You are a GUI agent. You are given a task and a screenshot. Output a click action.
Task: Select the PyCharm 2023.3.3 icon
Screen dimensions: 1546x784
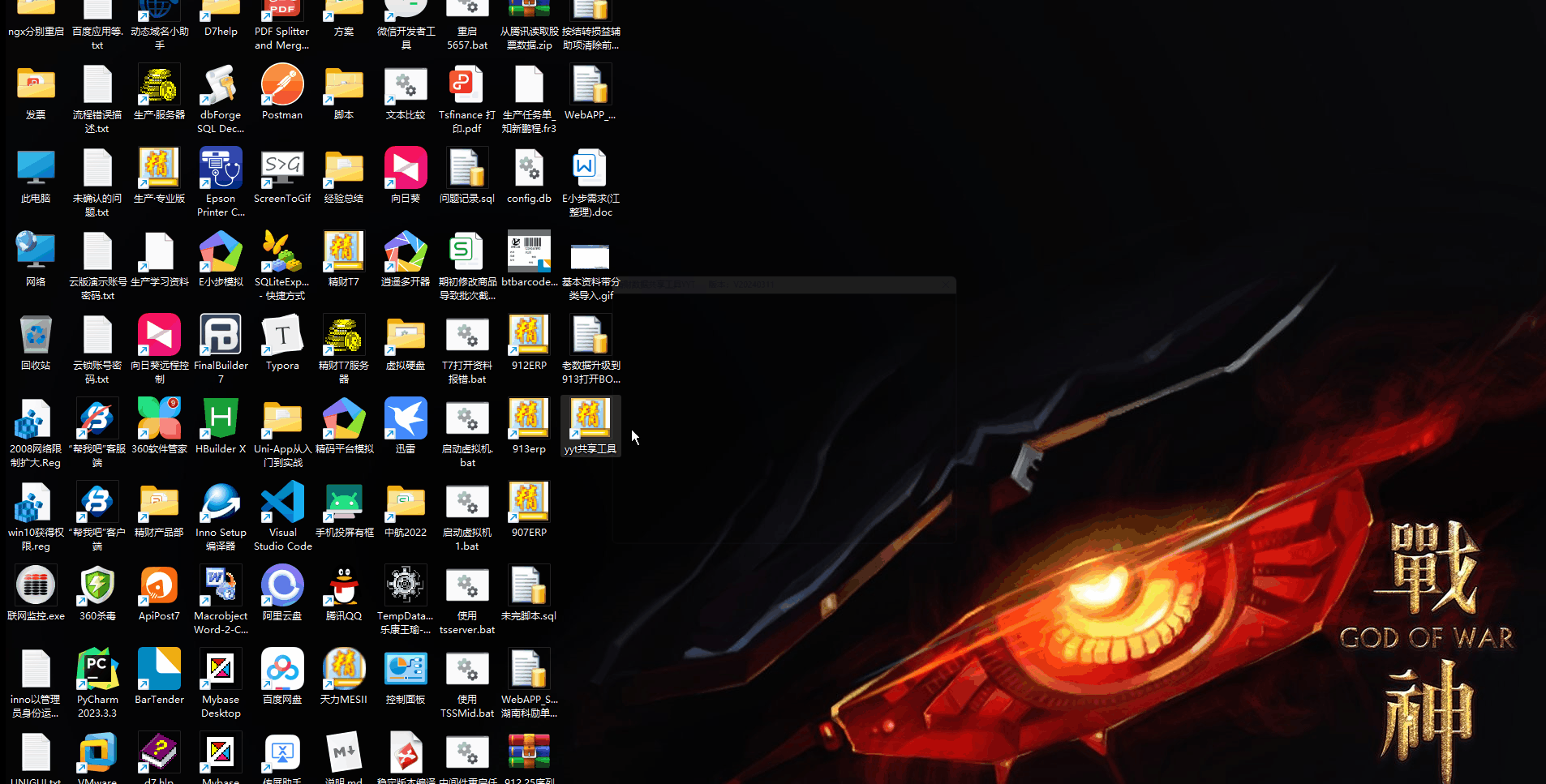(97, 670)
